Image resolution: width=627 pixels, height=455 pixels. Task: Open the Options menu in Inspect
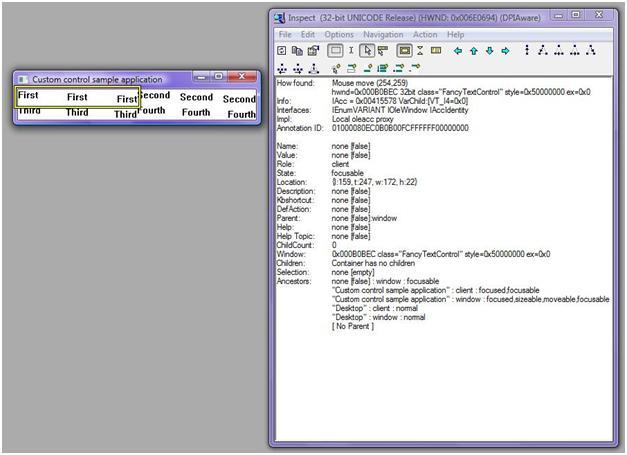[x=339, y=34]
